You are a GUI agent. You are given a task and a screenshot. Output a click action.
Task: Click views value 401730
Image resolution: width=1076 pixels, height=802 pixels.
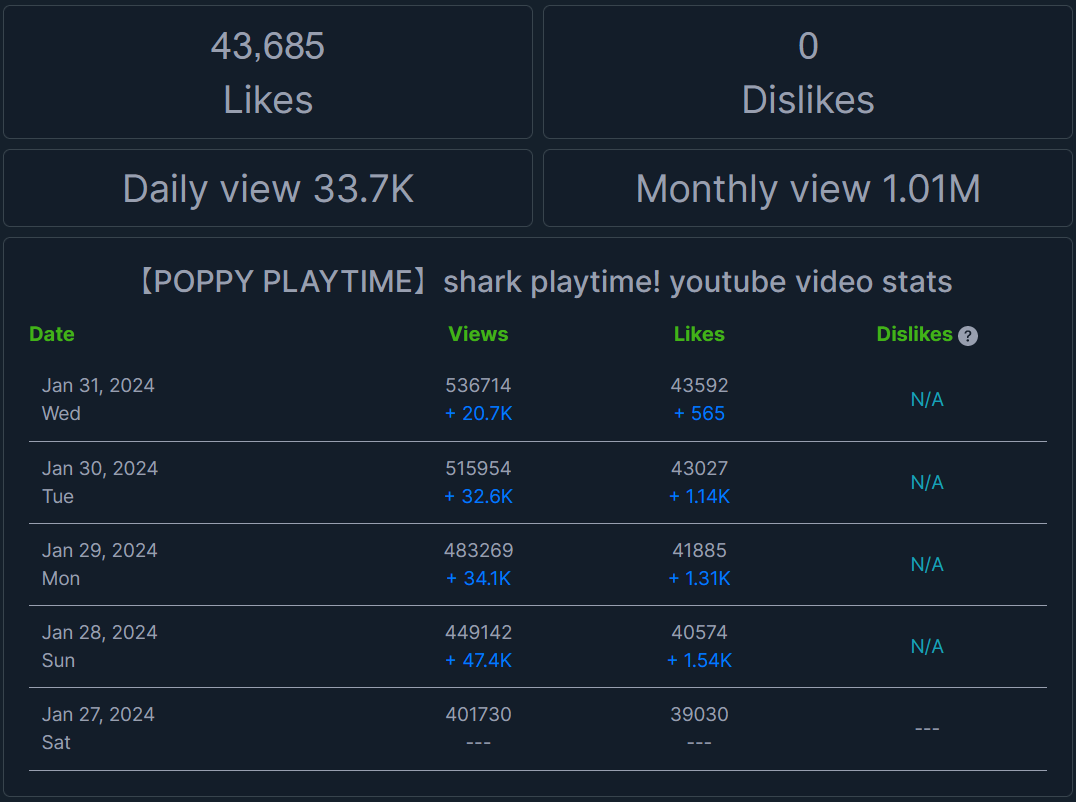[x=478, y=714]
